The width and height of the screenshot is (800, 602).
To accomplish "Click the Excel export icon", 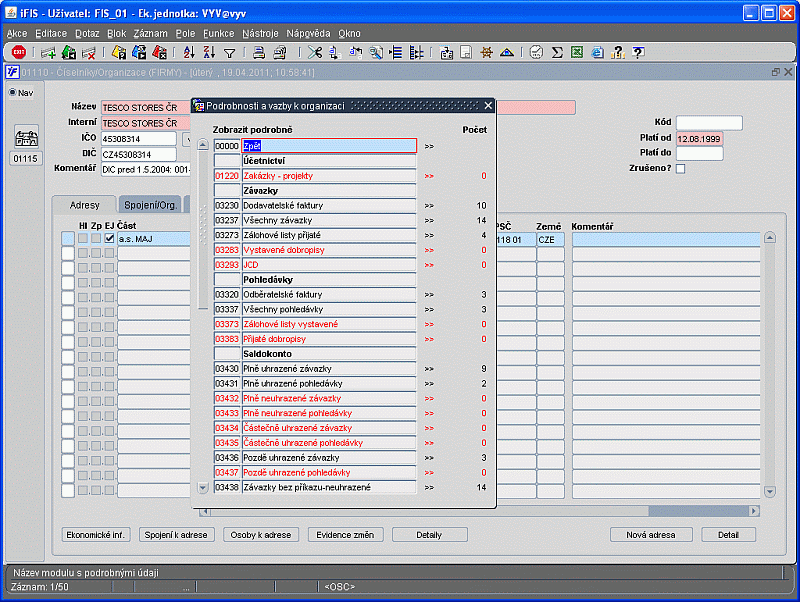I will click(575, 52).
